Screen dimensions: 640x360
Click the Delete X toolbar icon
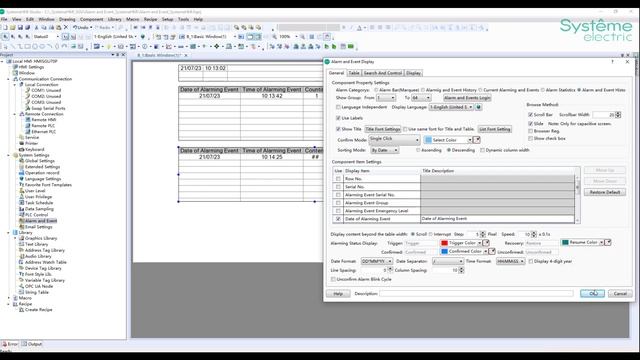[x=66, y=27]
